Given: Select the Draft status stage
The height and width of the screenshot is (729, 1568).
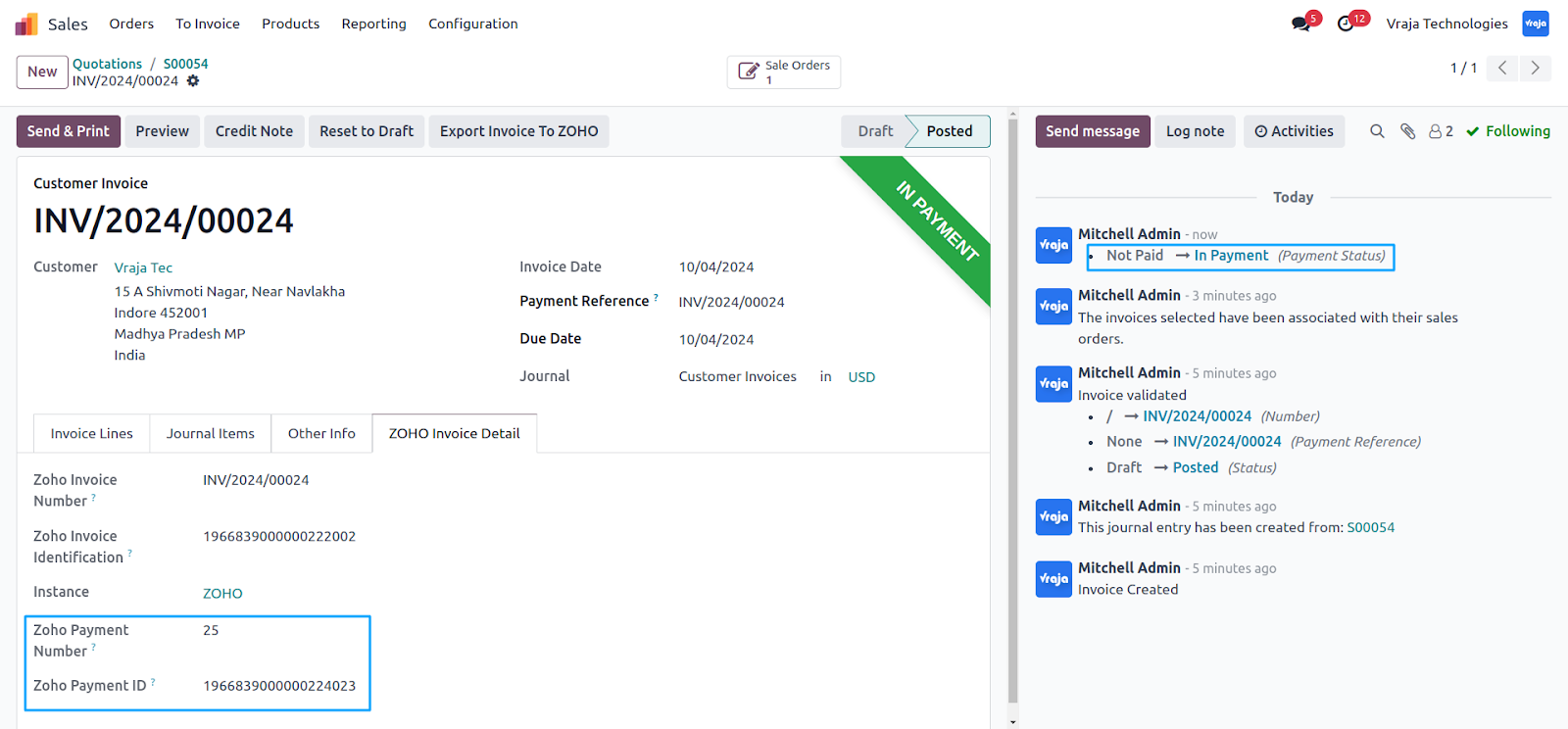Looking at the screenshot, I should pyautogui.click(x=875, y=131).
